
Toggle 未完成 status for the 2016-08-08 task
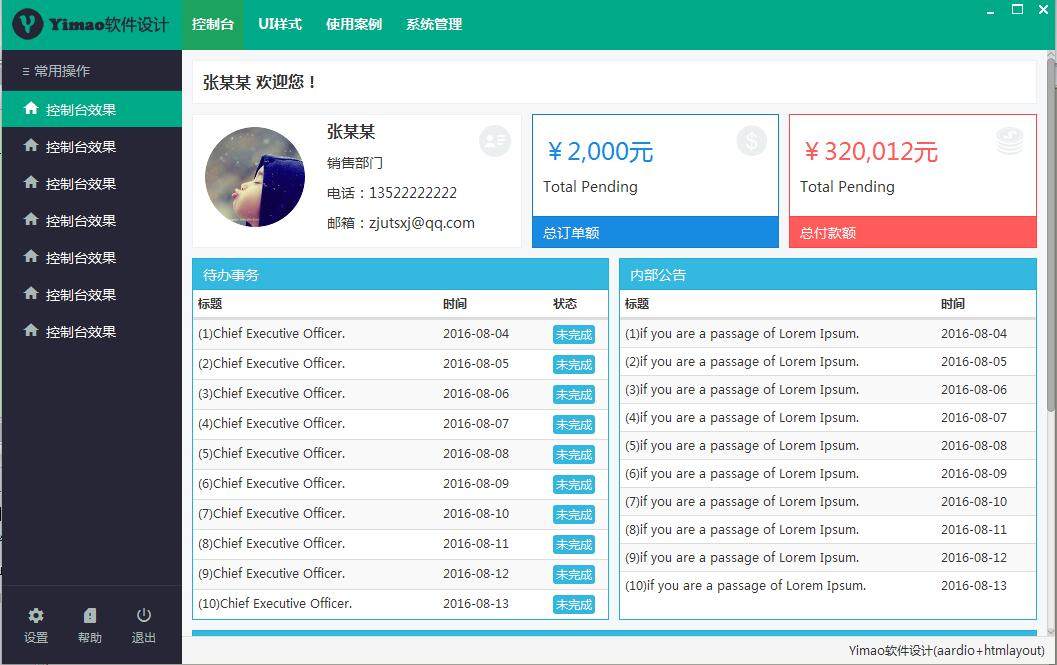pyautogui.click(x=573, y=455)
